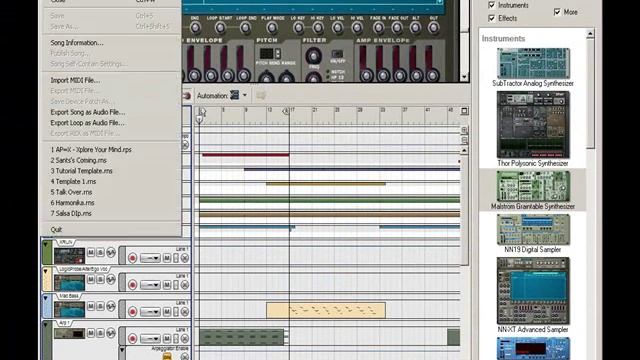The width and height of the screenshot is (640, 360).
Task: Mute the Bass track
Action: pos(91,307)
